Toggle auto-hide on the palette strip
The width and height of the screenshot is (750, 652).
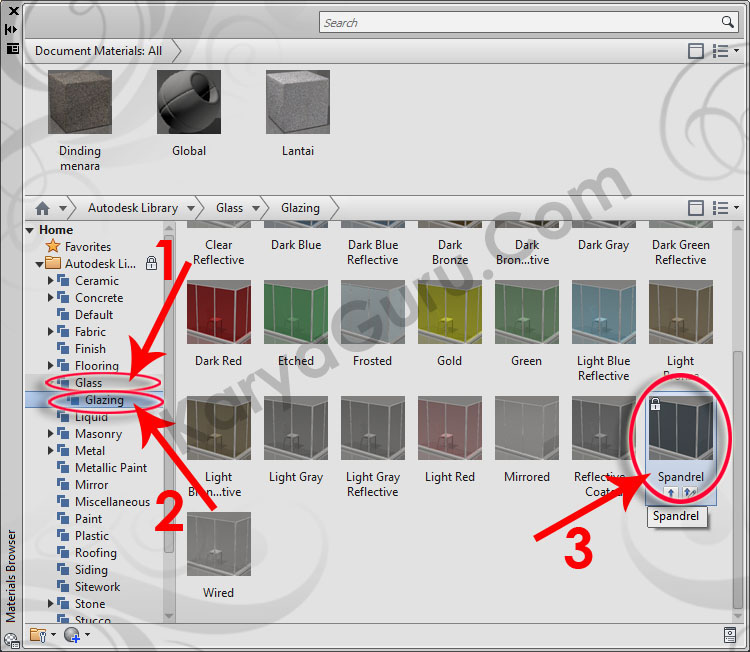point(11,30)
